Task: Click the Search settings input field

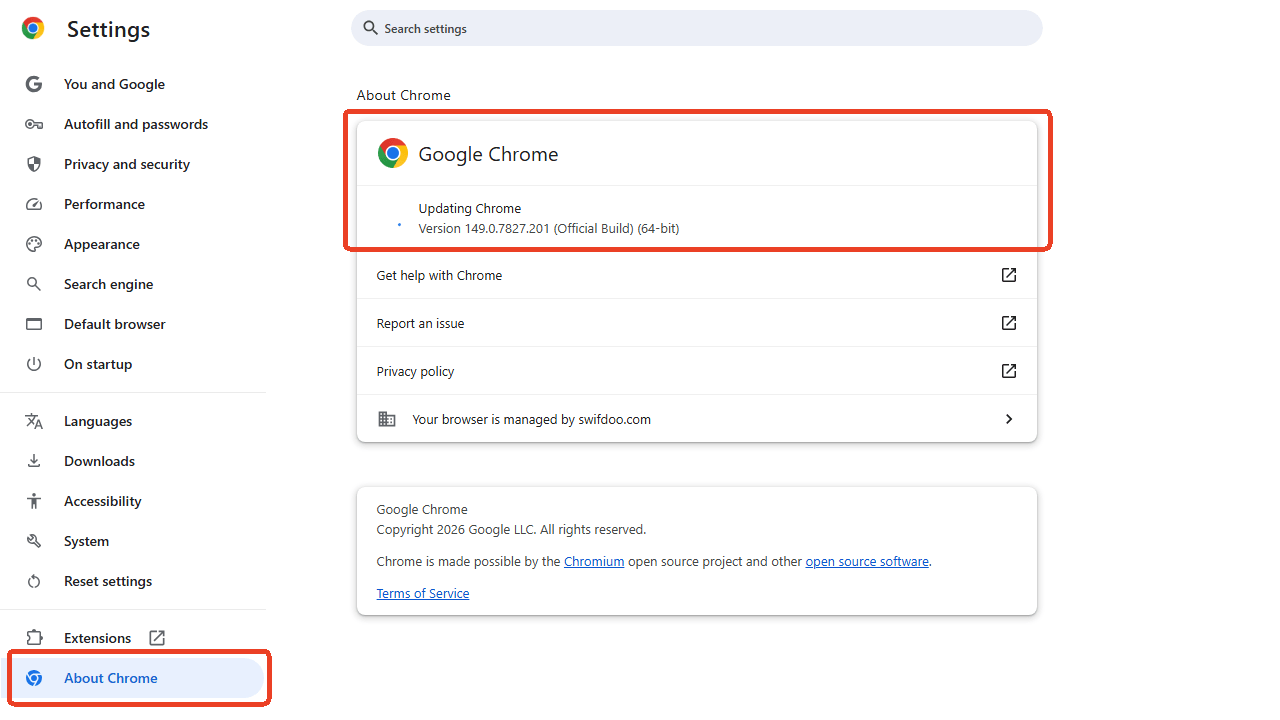Action: pos(697,28)
